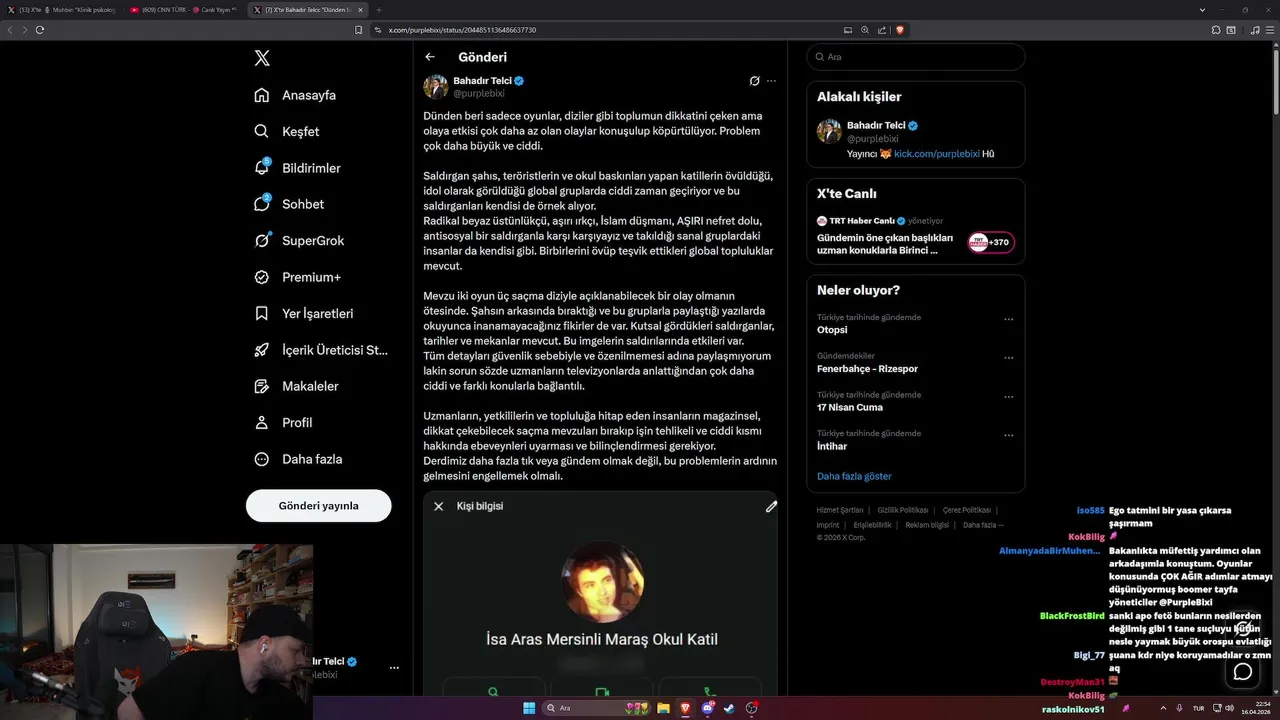
Task: Open Hizmet Şartları footer link
Action: [840, 510]
